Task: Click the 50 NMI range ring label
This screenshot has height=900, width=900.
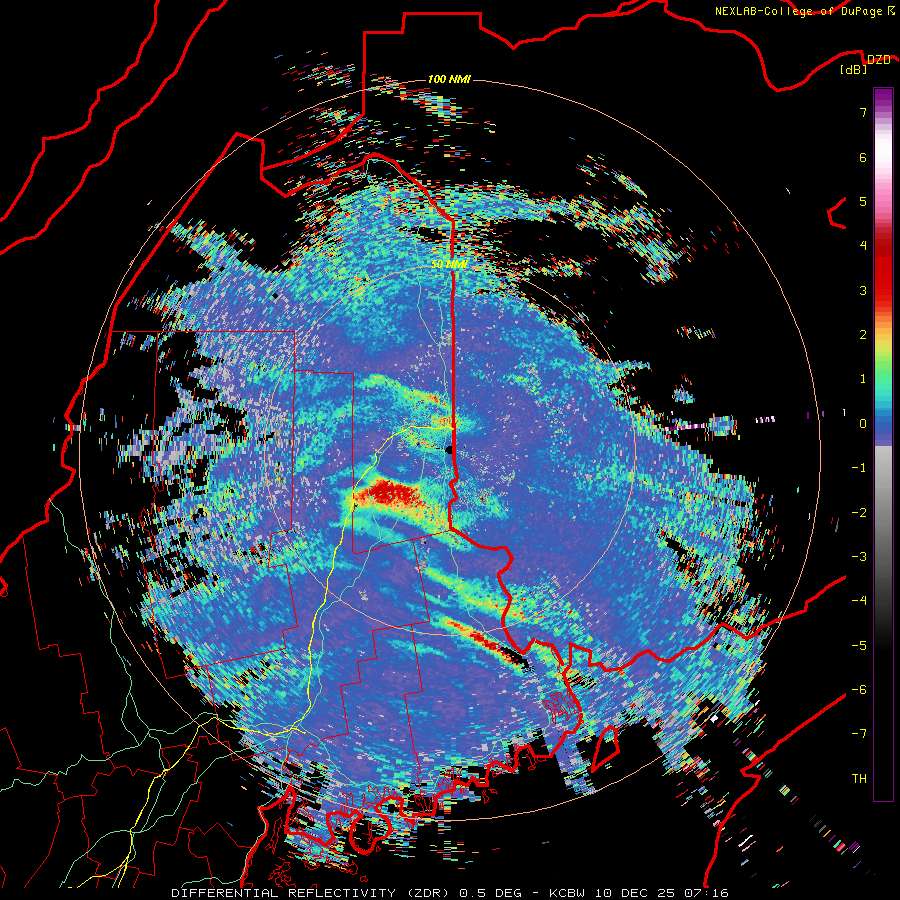Action: [x=449, y=264]
